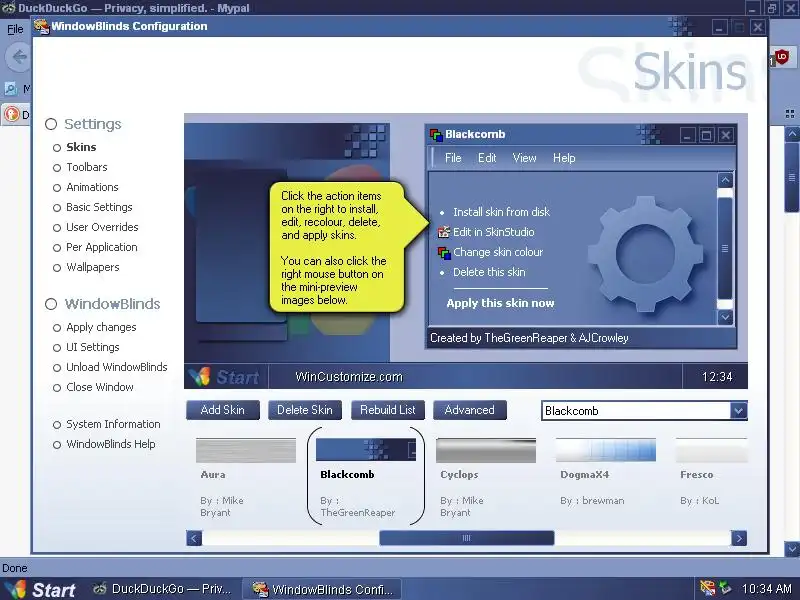Screen dimensions: 800x600
Task: Select the Aura skin thumbnail
Action: [x=245, y=451]
